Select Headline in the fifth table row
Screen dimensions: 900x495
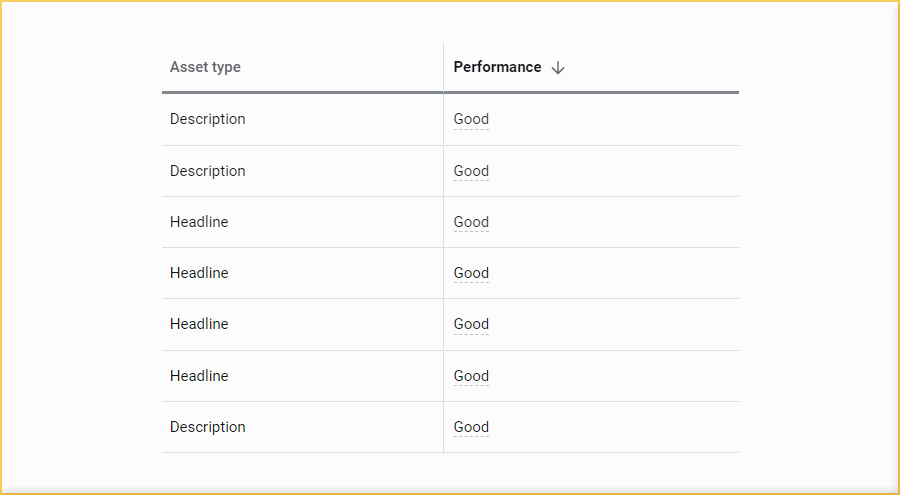click(199, 324)
